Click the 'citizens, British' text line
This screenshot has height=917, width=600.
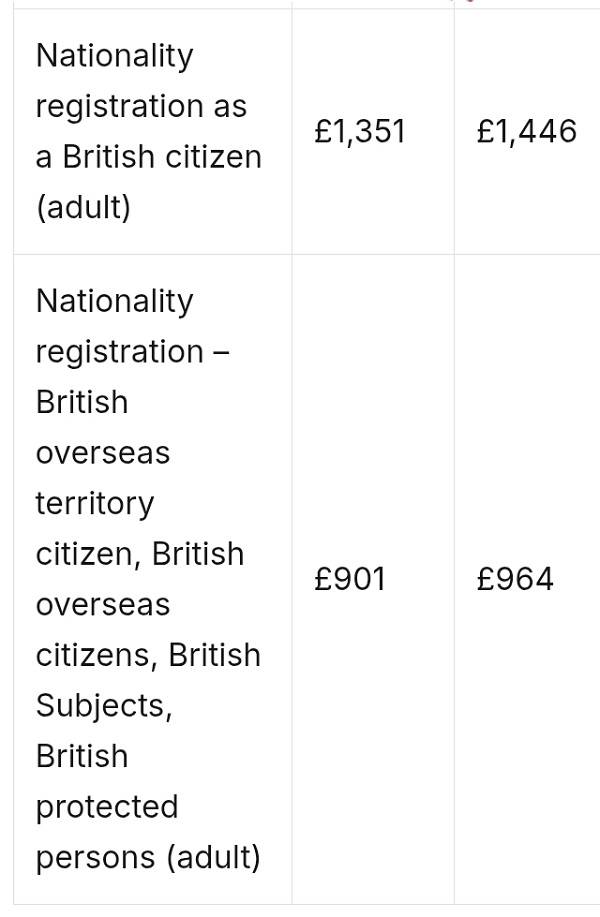click(x=148, y=655)
